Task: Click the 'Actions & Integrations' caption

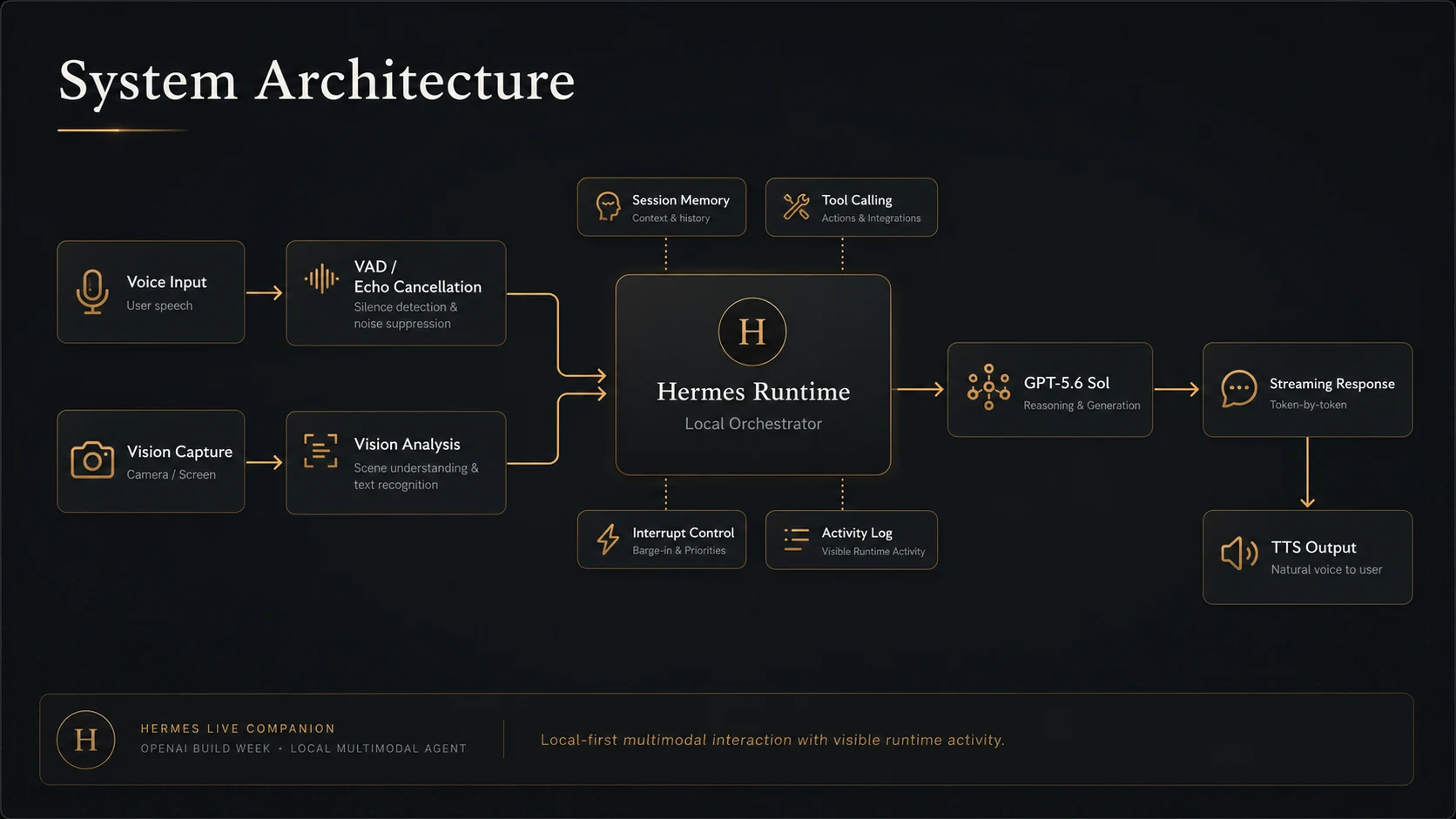Action: [x=871, y=218]
